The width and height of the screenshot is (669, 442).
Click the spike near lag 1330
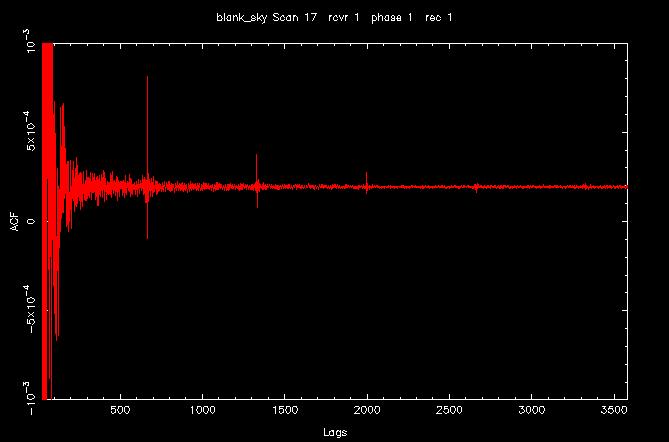257,181
